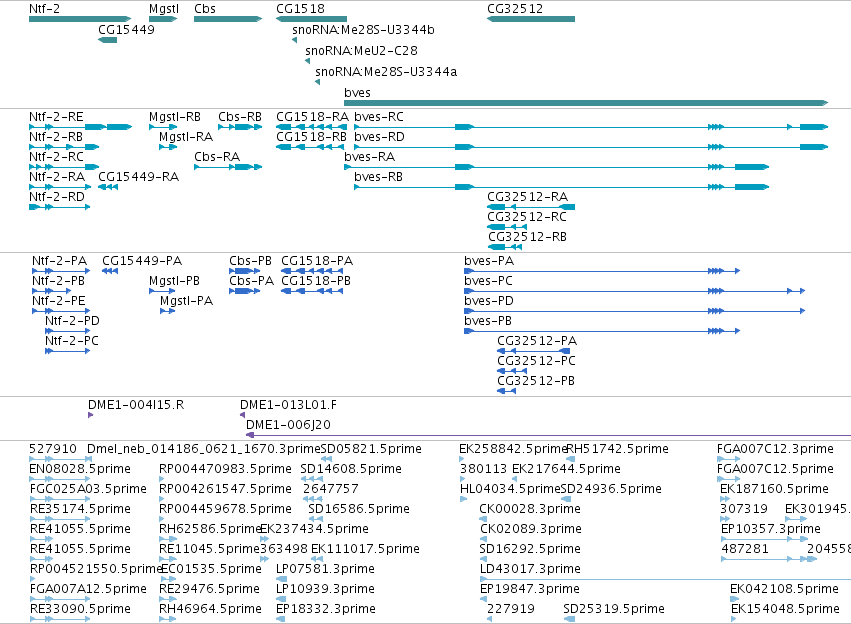Select BAC label DME1-006J20
Screen dimensions: 851x624
pos(288,425)
